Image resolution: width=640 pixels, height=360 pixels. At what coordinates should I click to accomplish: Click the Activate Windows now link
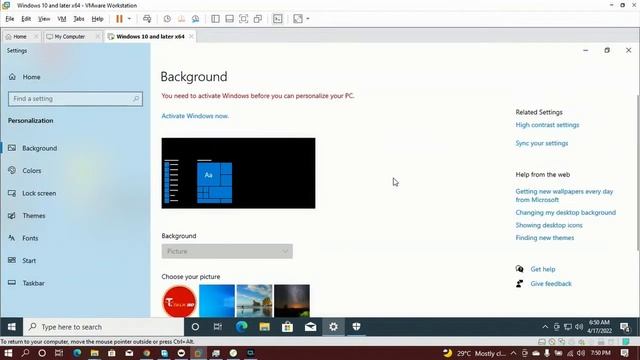(195, 116)
